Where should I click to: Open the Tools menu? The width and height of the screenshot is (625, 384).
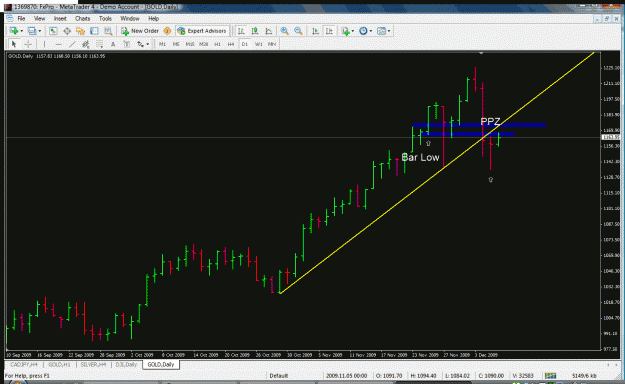[105, 19]
